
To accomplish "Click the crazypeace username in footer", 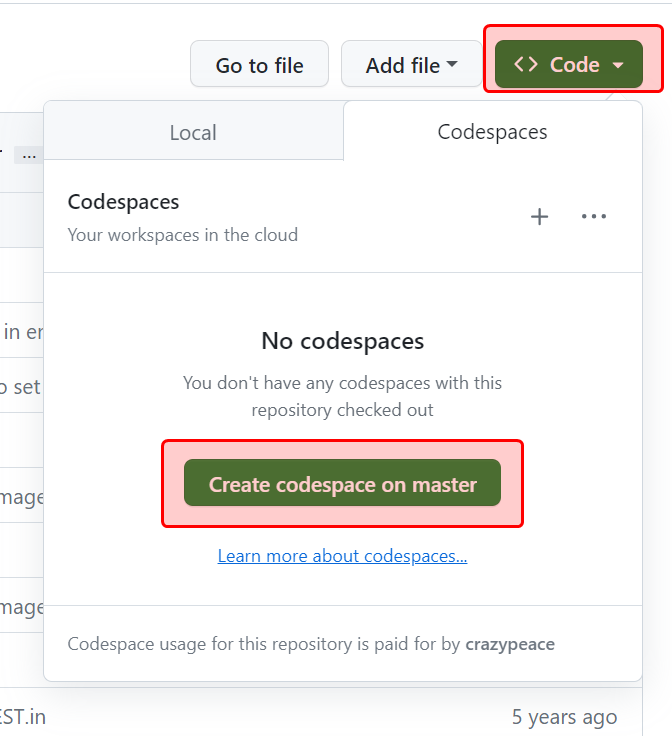I will [510, 643].
